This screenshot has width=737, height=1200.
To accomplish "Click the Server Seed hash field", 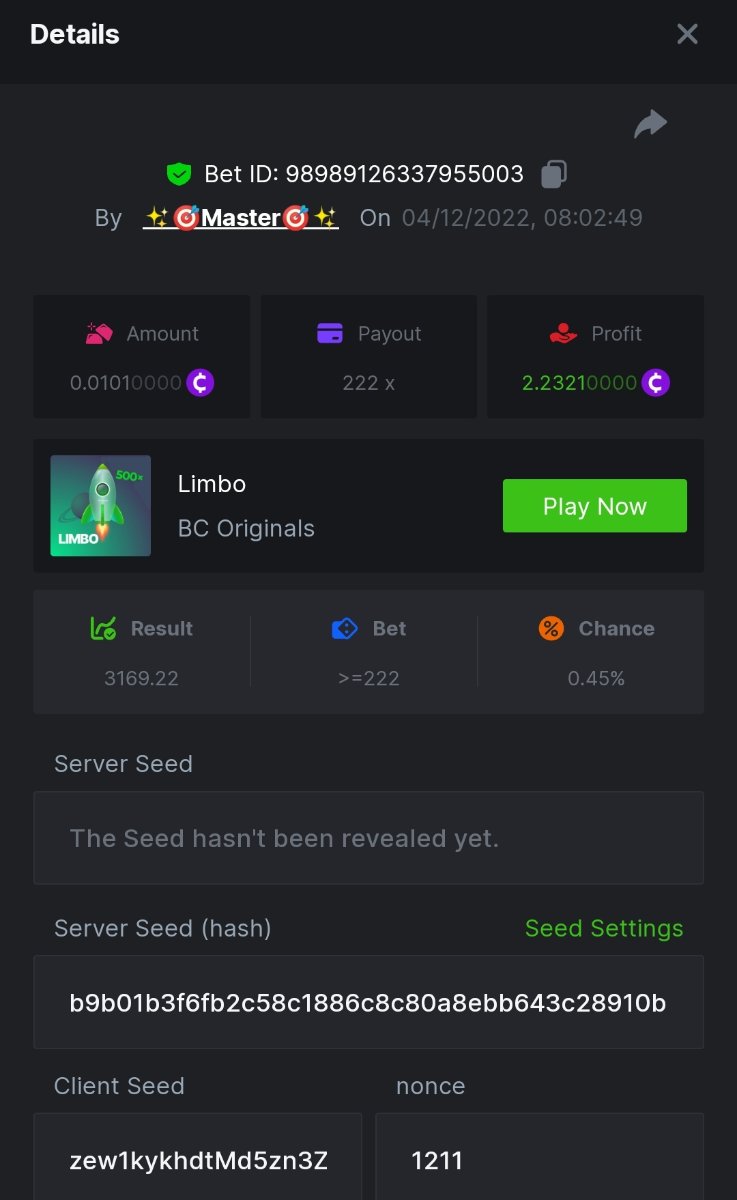I will [x=368, y=1002].
